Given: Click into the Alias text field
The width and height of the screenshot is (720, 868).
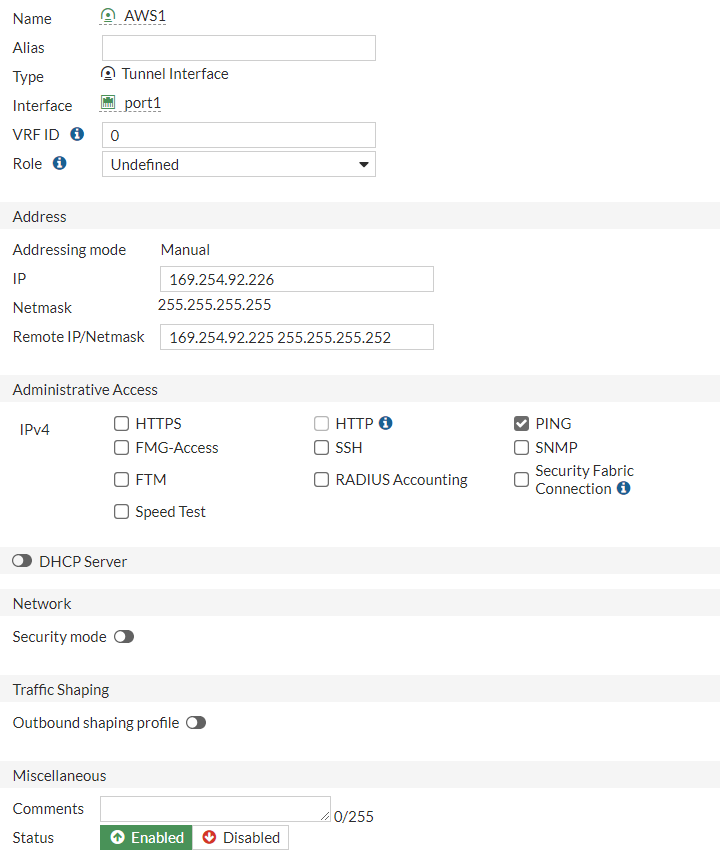Looking at the screenshot, I should (238, 48).
